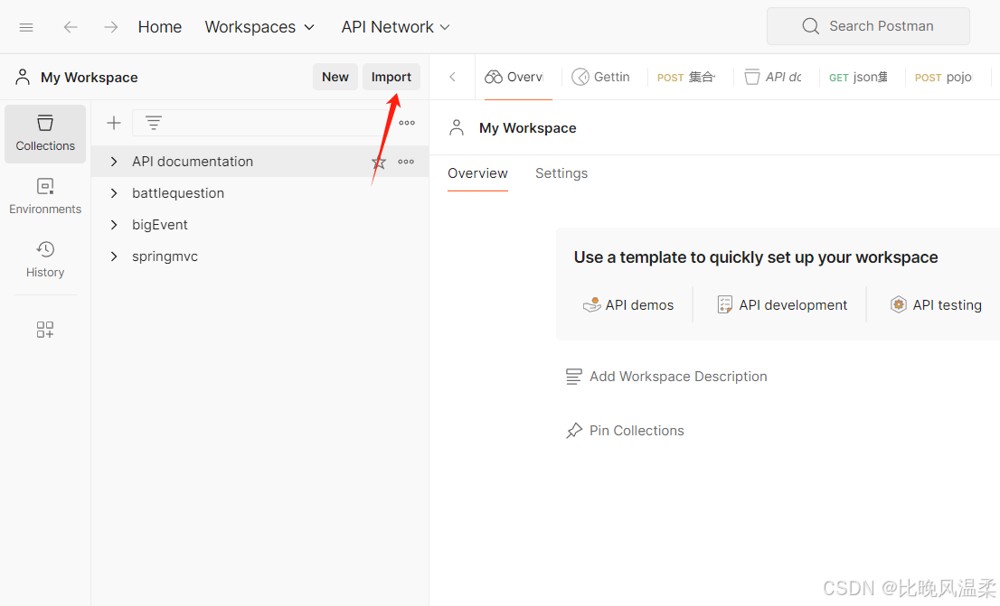Open the POST 集合 request tab
Viewport: 1000px width, 606px height.
coord(686,77)
